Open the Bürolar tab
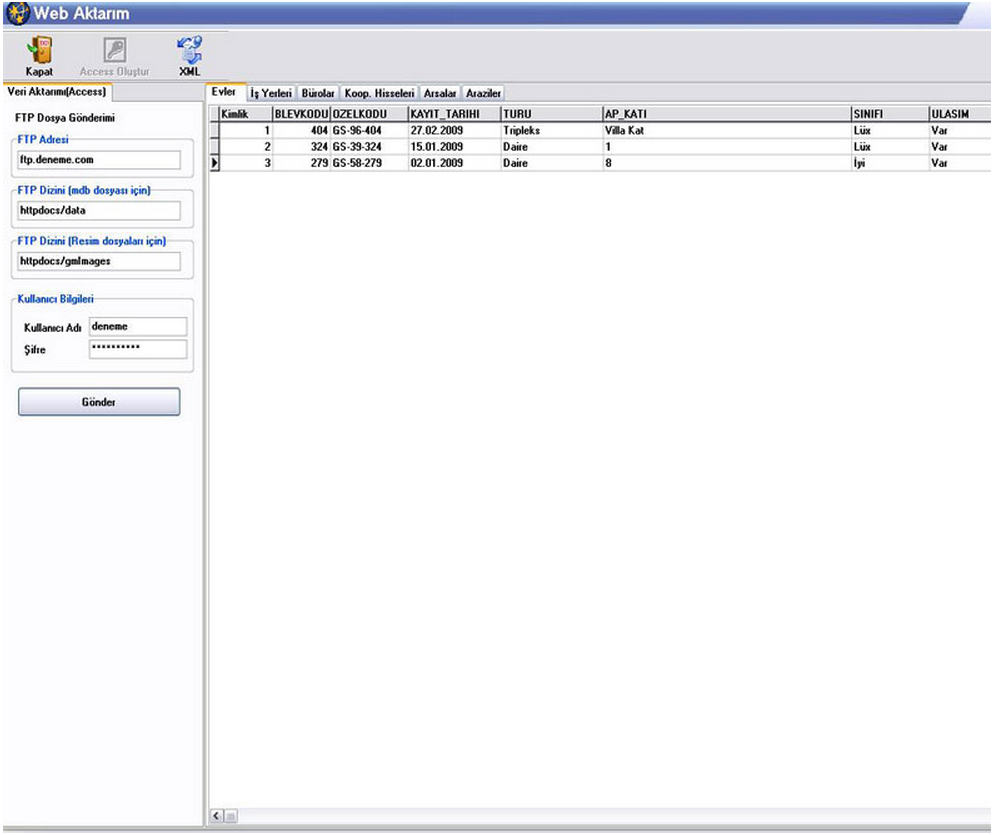The width and height of the screenshot is (1000, 835). (x=318, y=93)
